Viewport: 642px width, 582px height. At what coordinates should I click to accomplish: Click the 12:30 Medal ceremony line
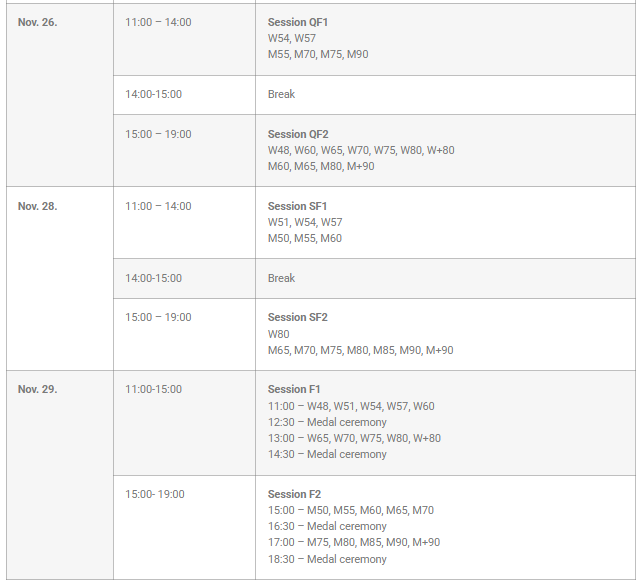pos(327,422)
